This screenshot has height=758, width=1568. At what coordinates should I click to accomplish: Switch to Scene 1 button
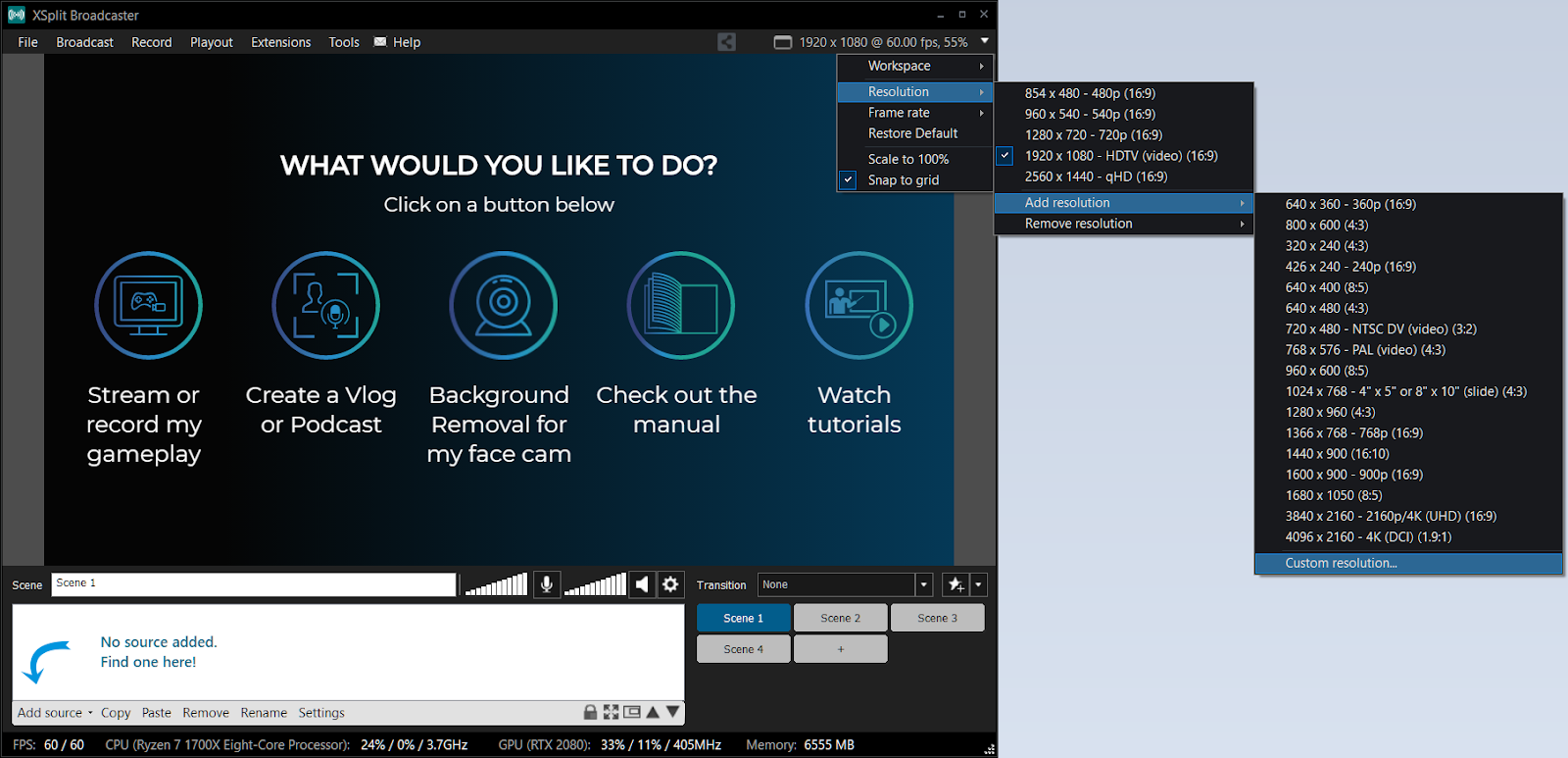(743, 618)
